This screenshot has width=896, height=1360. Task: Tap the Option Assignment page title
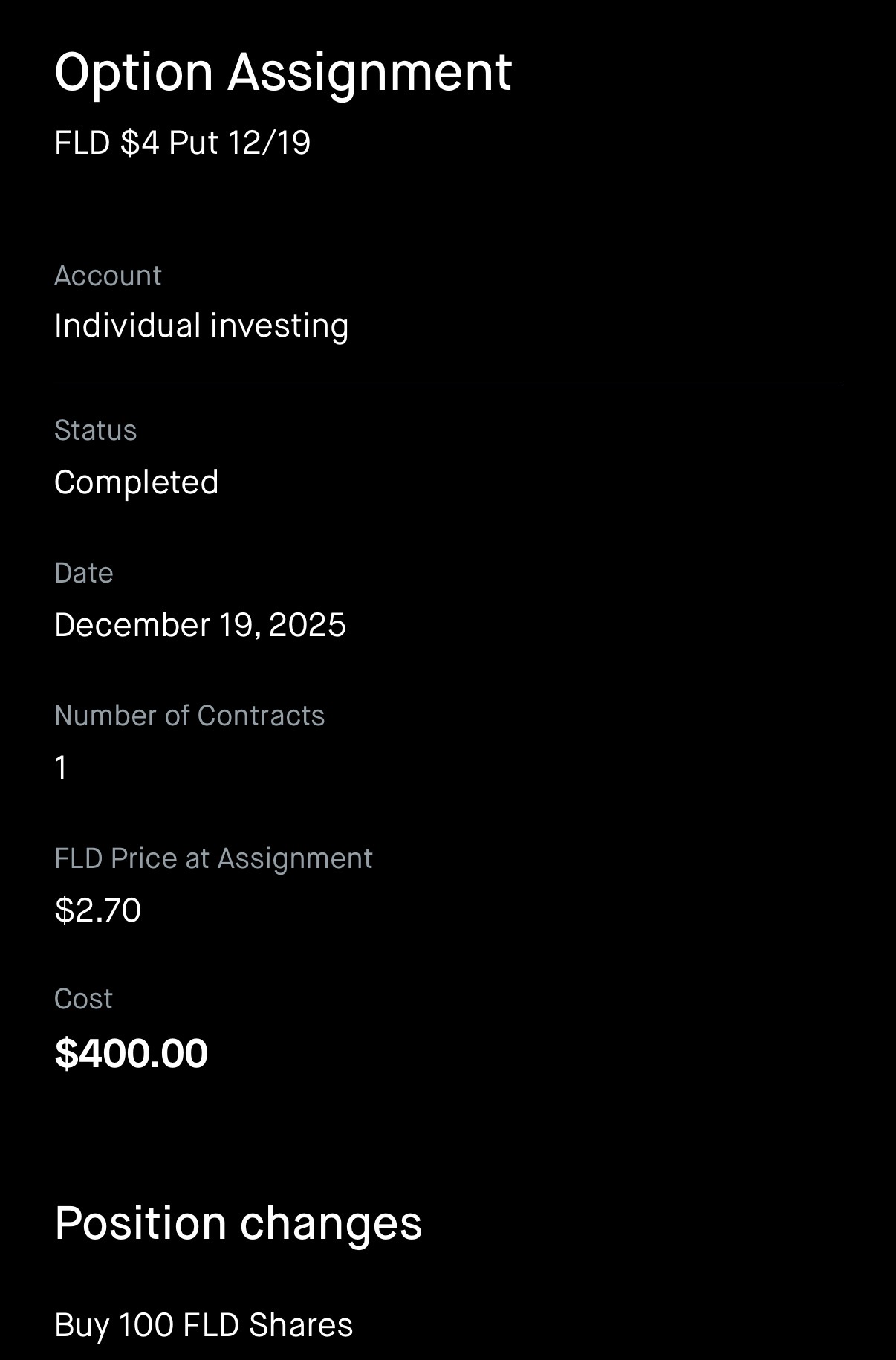283,73
